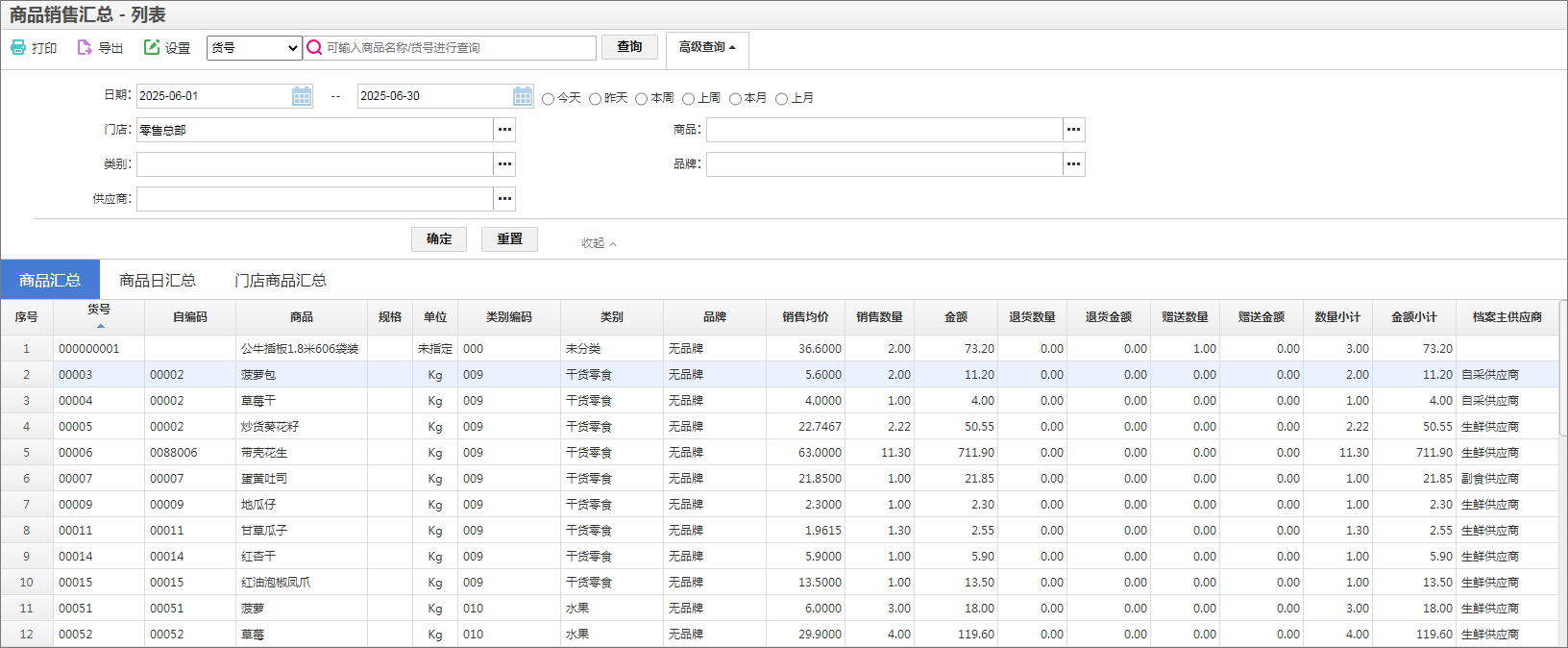Click the 确定 confirm button

pos(439,239)
